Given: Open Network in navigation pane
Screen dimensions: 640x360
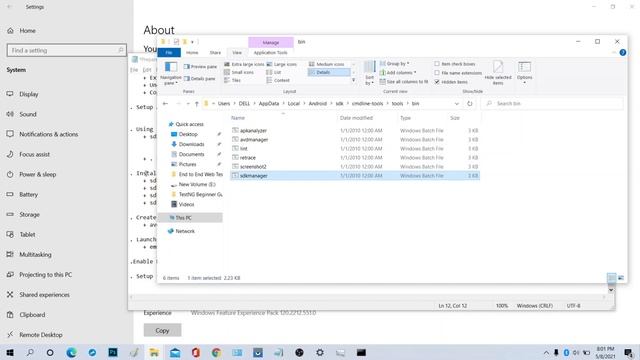Looking at the screenshot, I should 185,231.
